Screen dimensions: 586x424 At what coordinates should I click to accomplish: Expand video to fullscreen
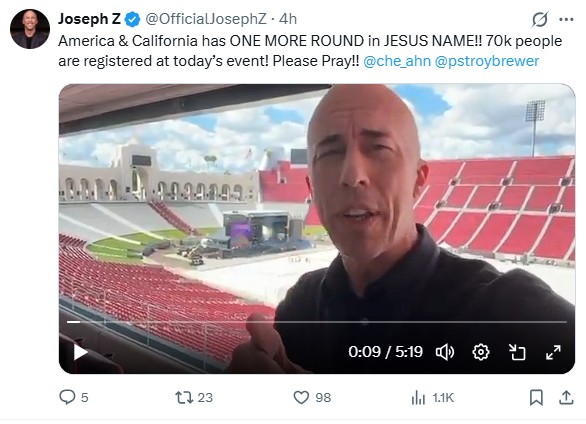coord(553,352)
